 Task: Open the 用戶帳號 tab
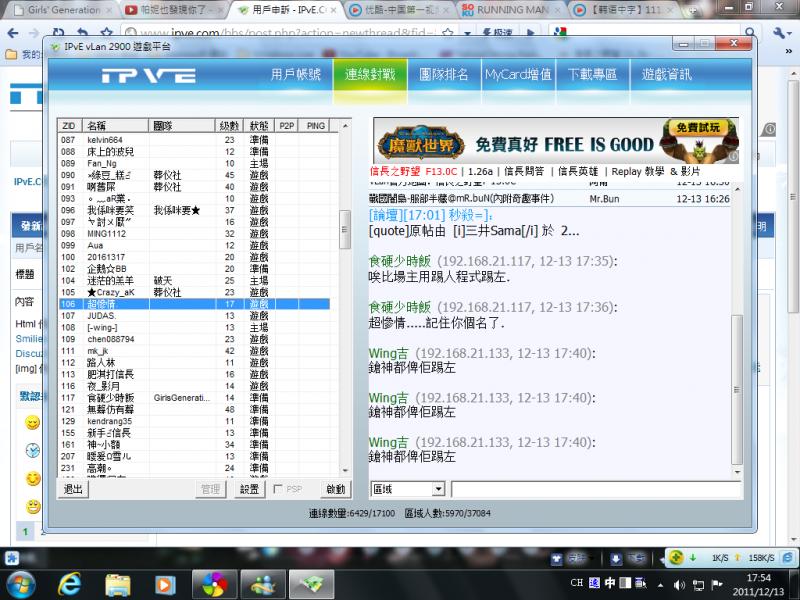(x=296, y=75)
